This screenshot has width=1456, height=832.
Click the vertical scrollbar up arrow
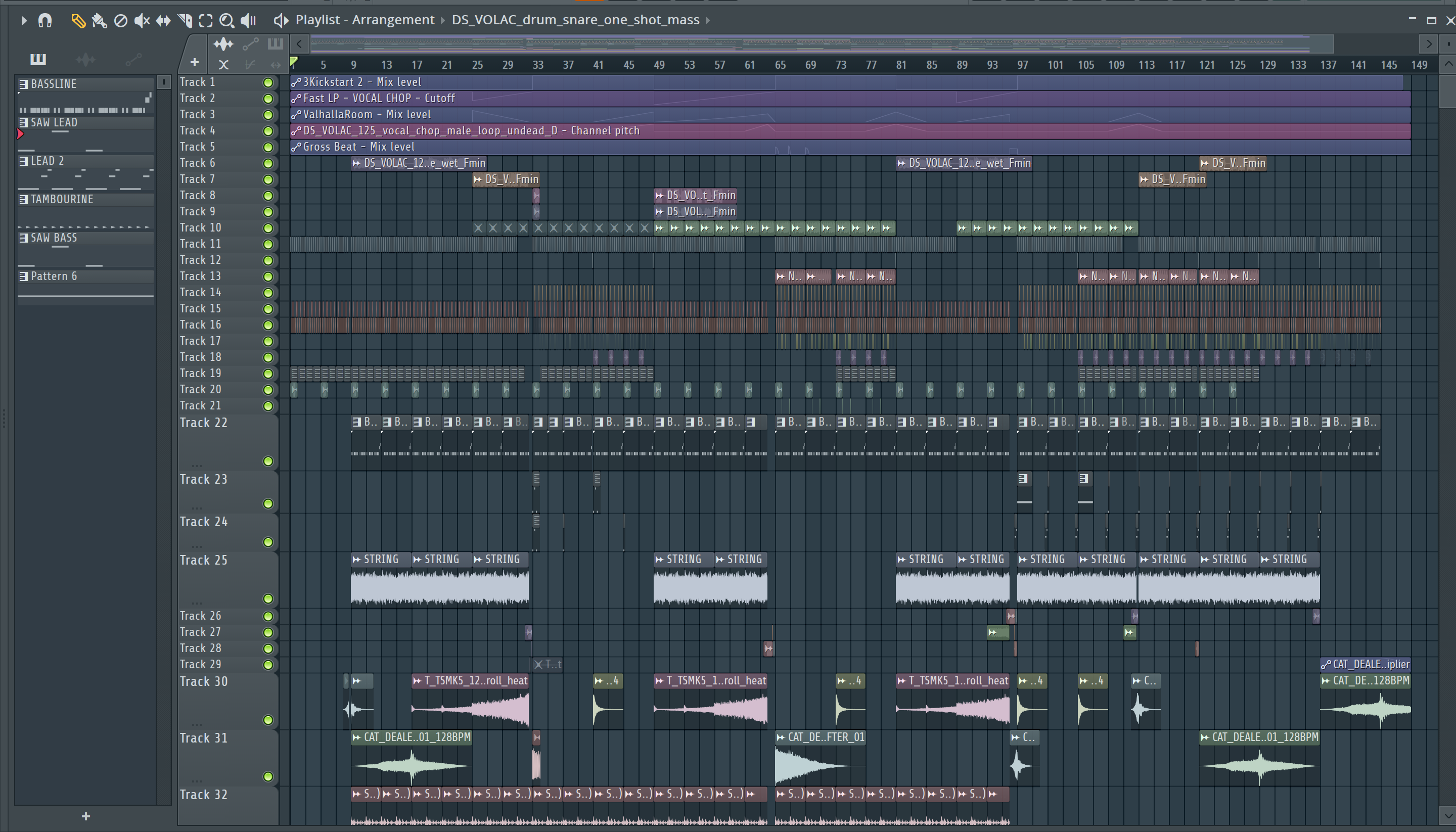click(1447, 65)
